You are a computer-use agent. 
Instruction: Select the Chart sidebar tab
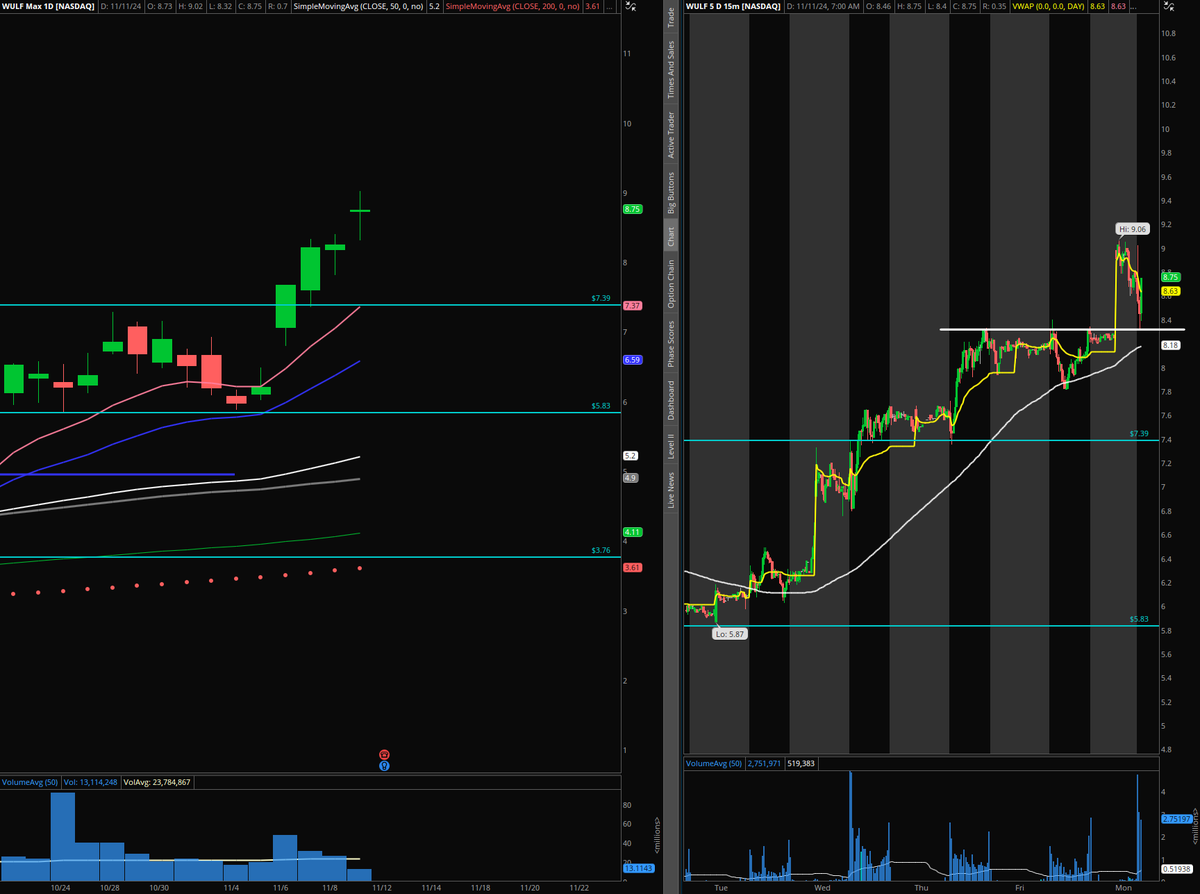pyautogui.click(x=671, y=238)
